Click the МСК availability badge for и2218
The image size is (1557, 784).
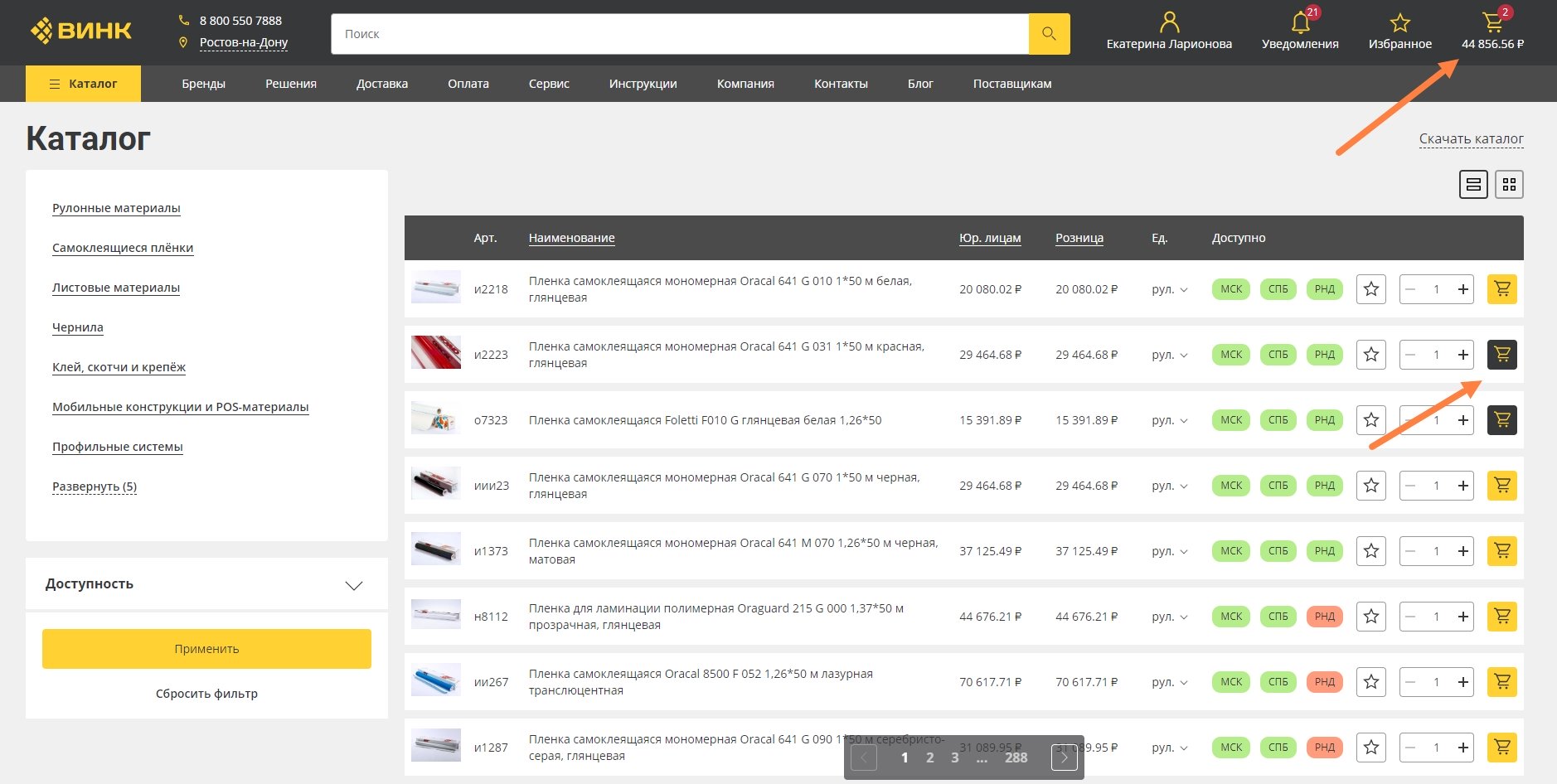coord(1231,289)
